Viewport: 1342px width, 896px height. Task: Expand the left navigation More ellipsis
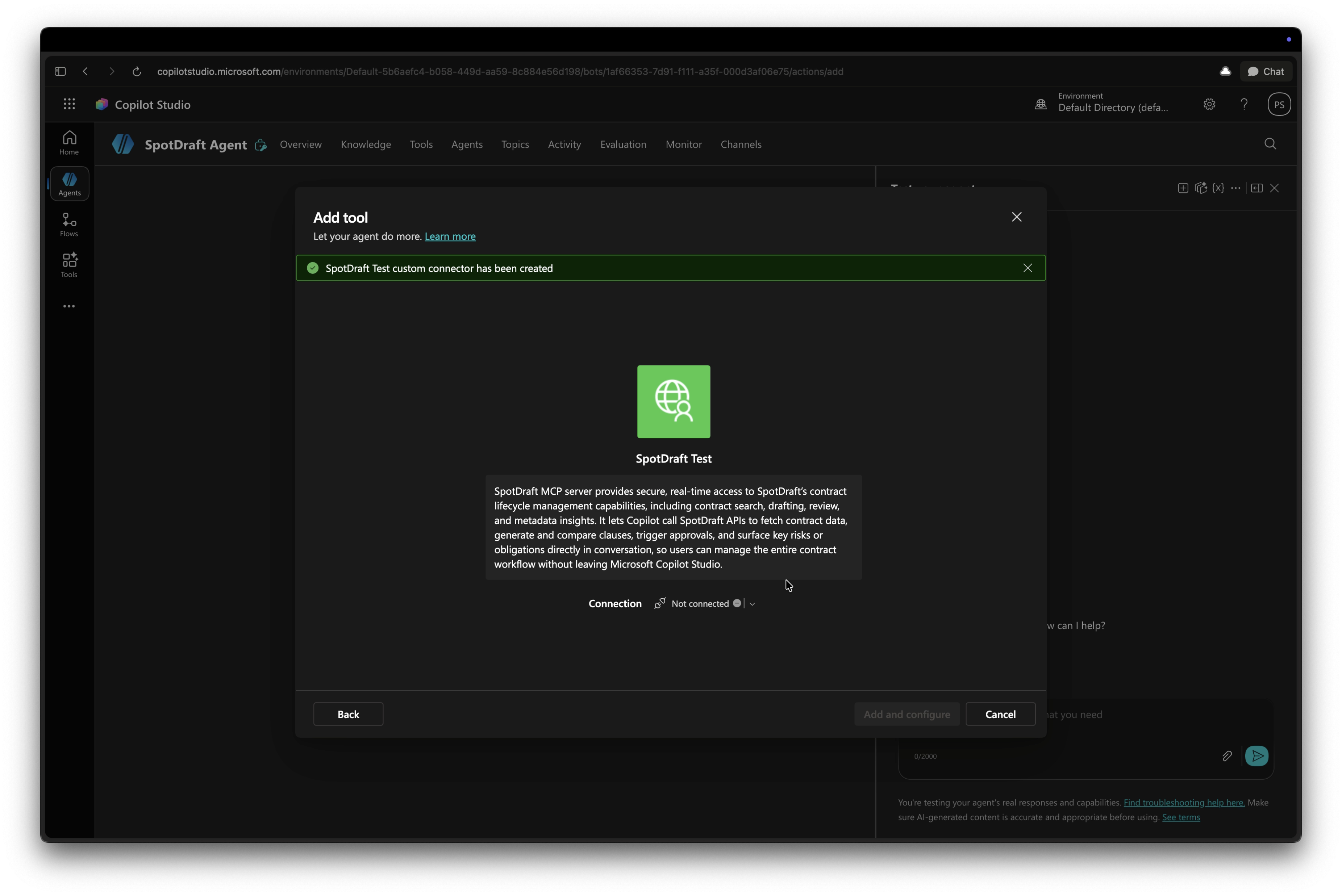pos(69,306)
